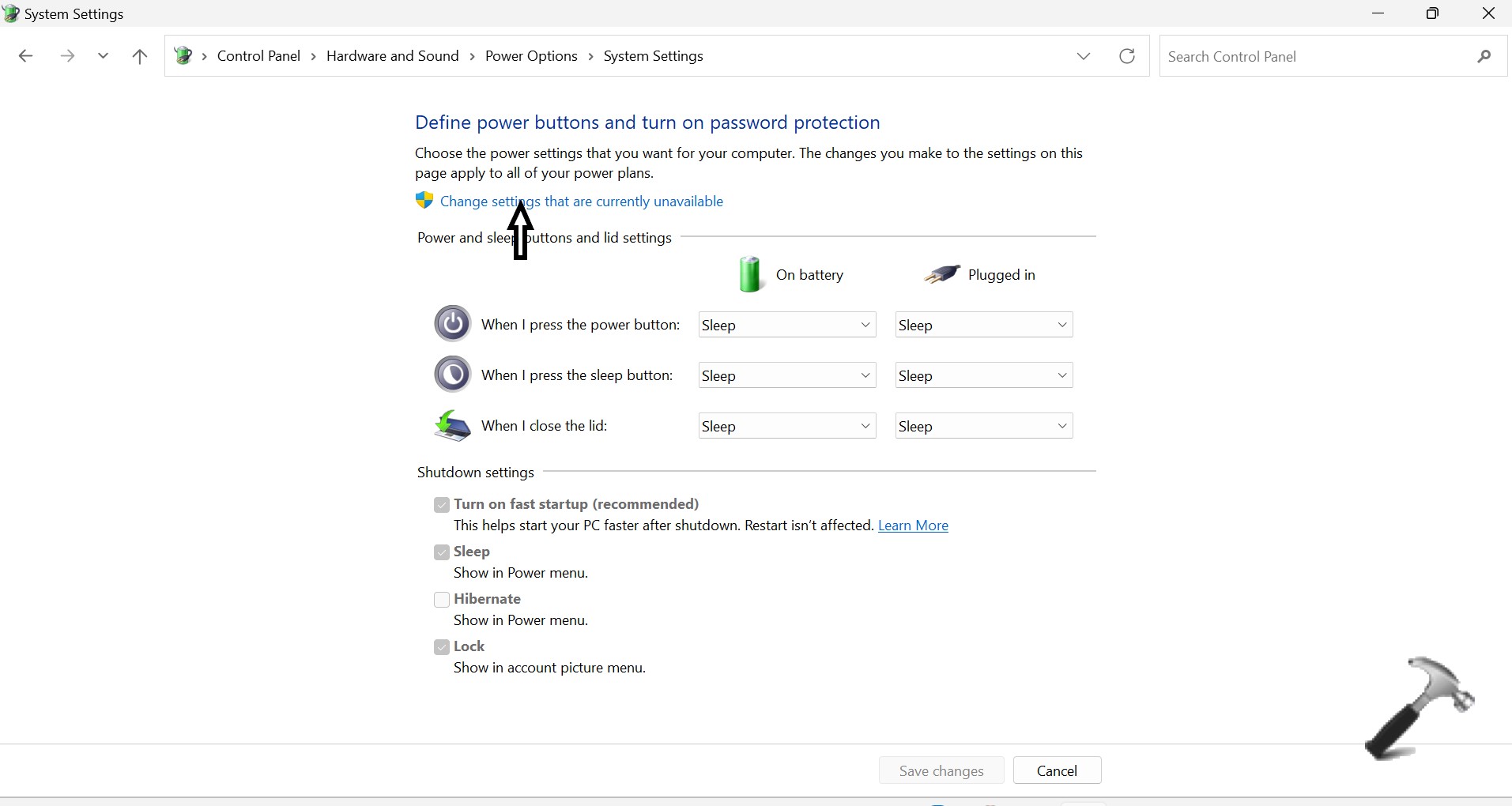Open recent locations chevron dropdown
This screenshot has width=1512, height=806.
[103, 56]
